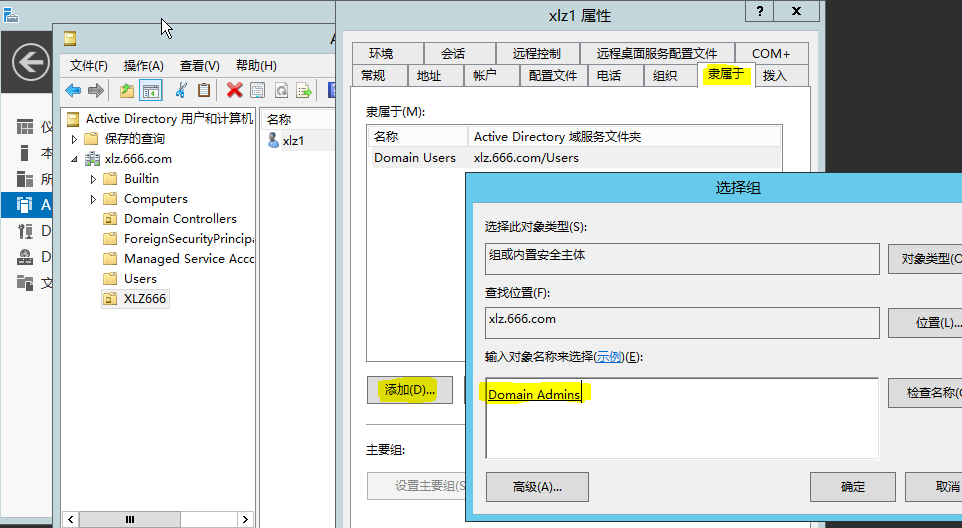Click the object name text box with Domain Admins
Screen dimensions: 962x528
click(x=682, y=418)
